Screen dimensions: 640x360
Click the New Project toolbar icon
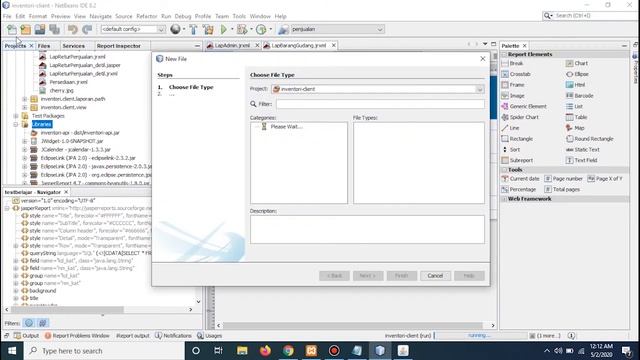click(x=25, y=29)
